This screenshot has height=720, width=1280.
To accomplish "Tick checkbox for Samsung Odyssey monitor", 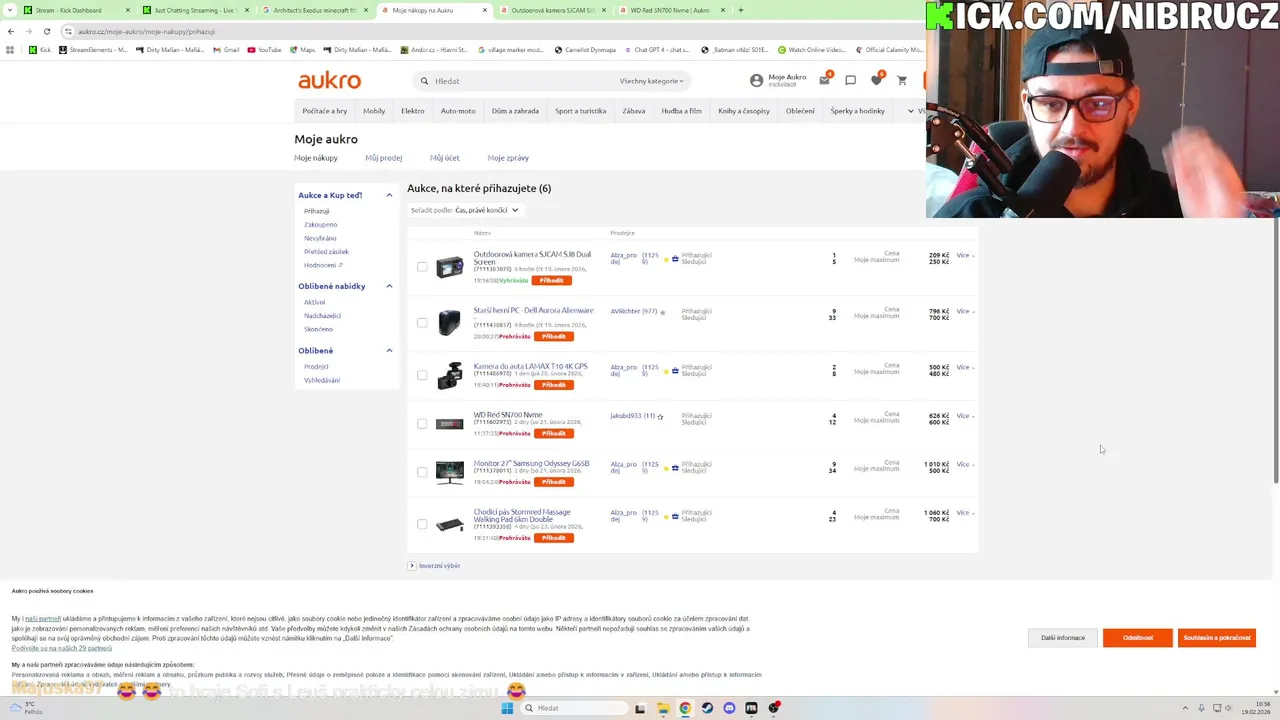I will coord(422,472).
